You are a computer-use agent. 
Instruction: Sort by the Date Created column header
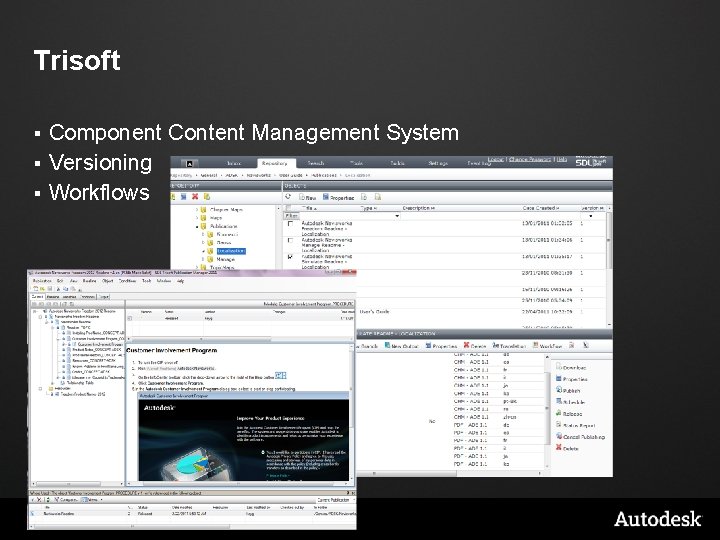[541, 208]
